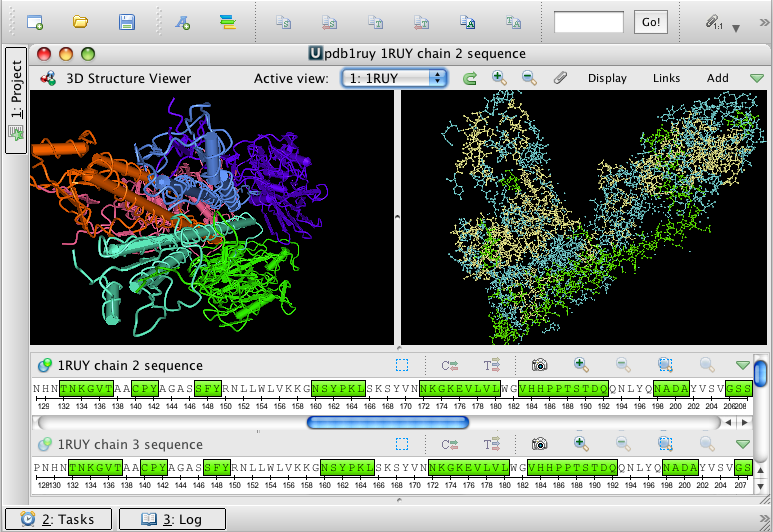Expand green arrow menu of 3D Structure Viewer

pyautogui.click(x=757, y=78)
